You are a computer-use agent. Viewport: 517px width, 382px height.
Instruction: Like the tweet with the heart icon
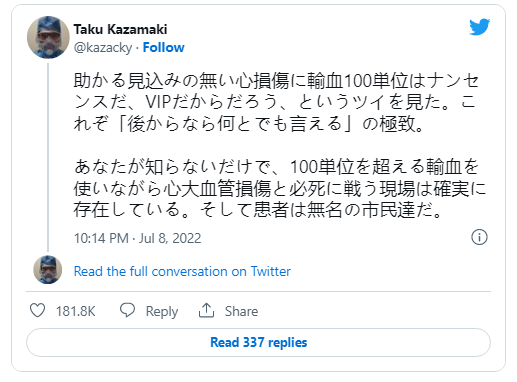click(x=38, y=311)
